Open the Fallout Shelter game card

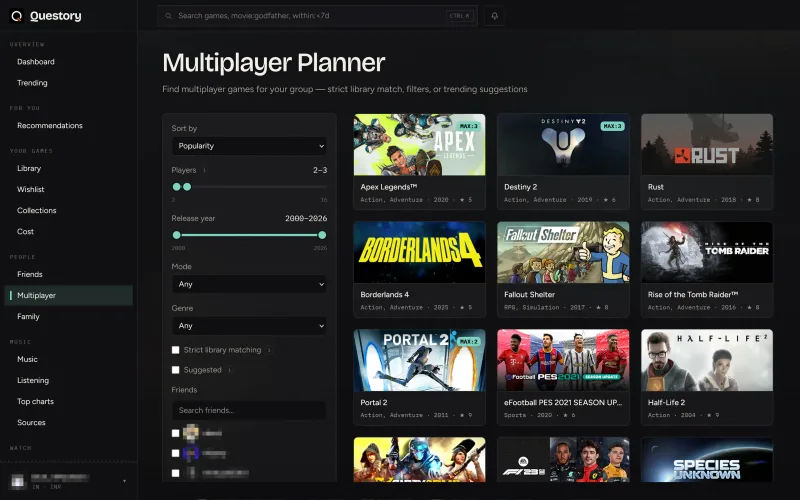563,269
